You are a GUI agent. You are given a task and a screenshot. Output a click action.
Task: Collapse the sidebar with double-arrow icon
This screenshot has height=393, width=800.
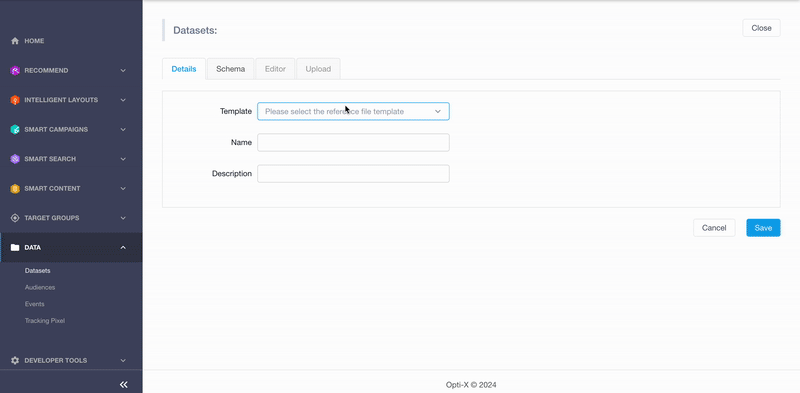click(x=123, y=385)
